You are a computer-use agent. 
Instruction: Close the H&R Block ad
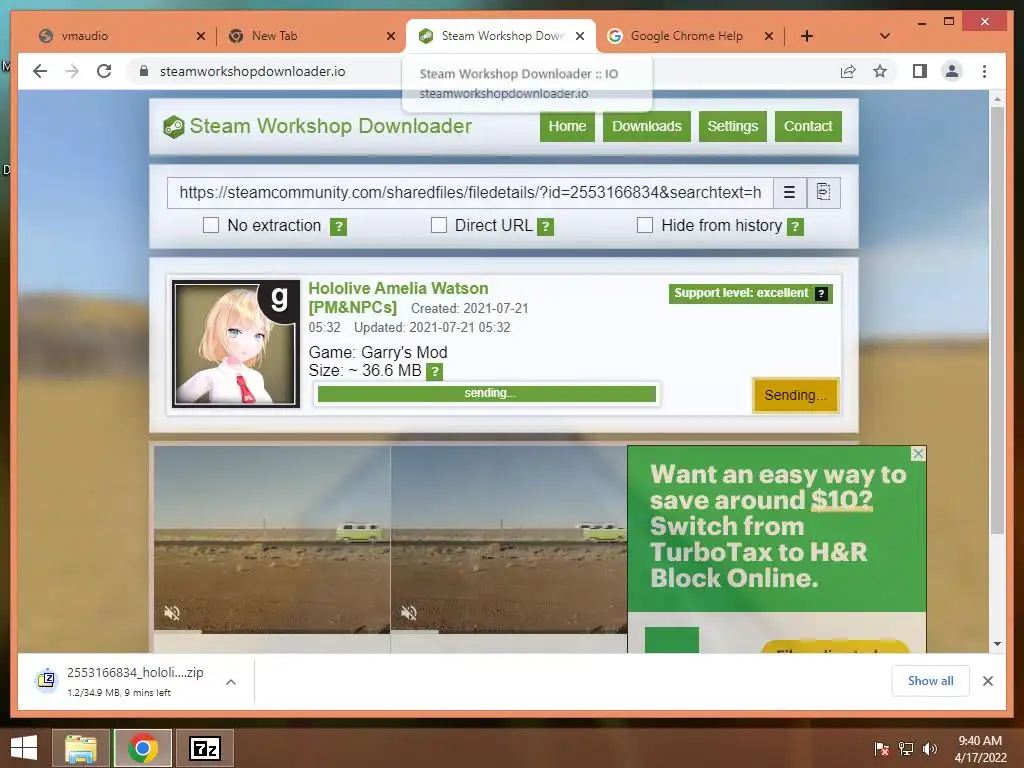[918, 453]
